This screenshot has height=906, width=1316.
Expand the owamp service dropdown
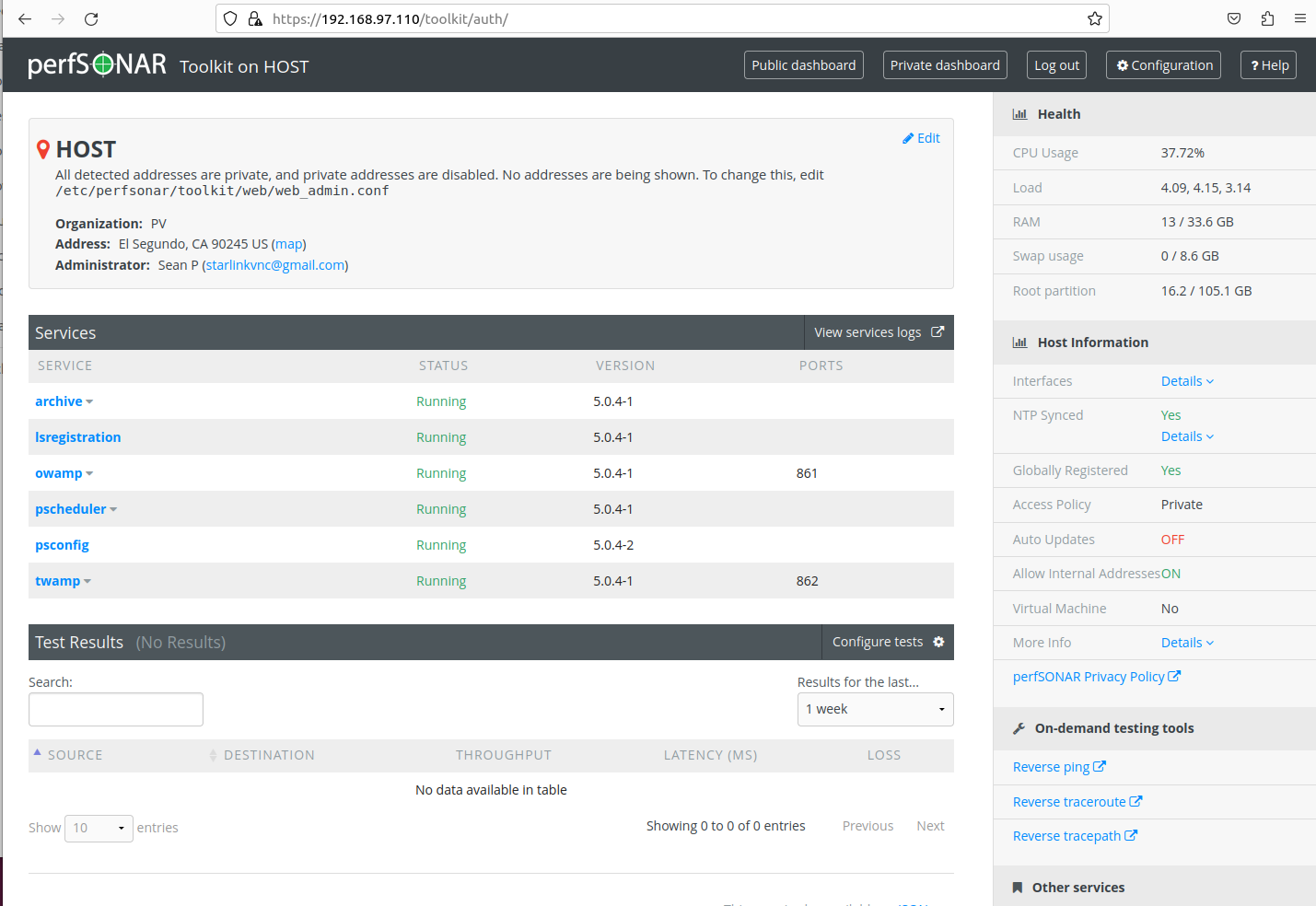[89, 473]
